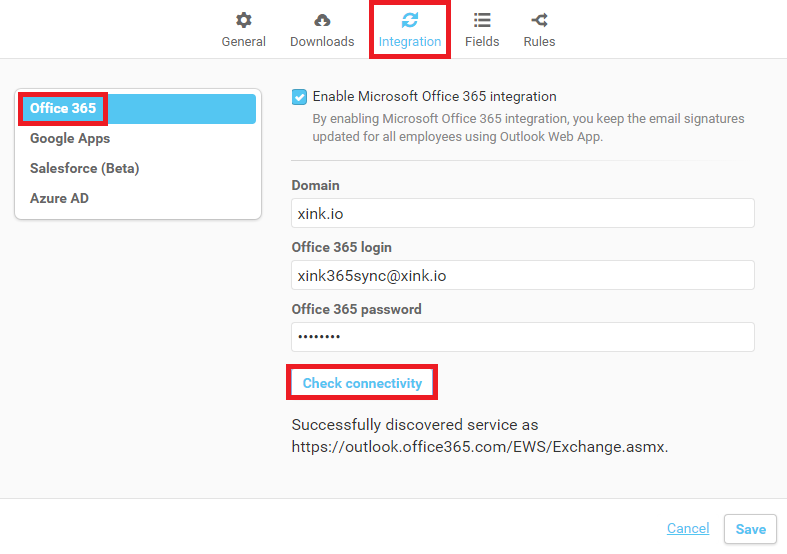The image size is (787, 554).
Task: Select Office 365 in the integration list
Action: [x=138, y=108]
